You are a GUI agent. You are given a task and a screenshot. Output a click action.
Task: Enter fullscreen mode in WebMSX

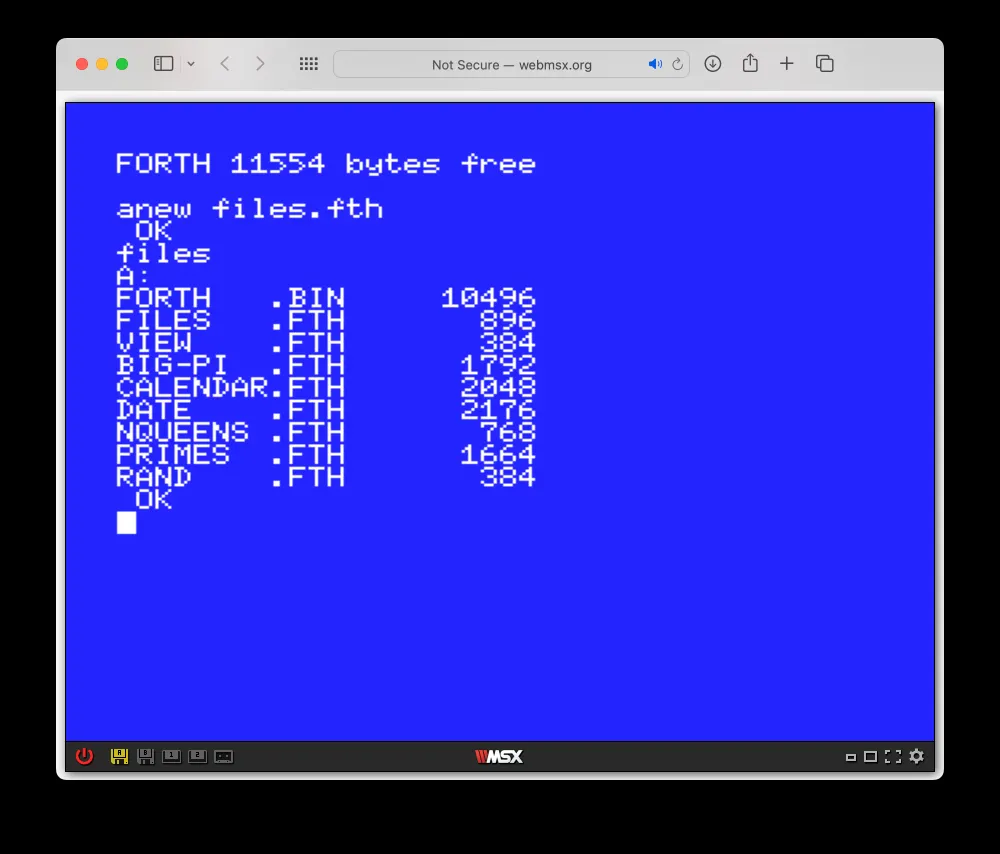(x=893, y=757)
